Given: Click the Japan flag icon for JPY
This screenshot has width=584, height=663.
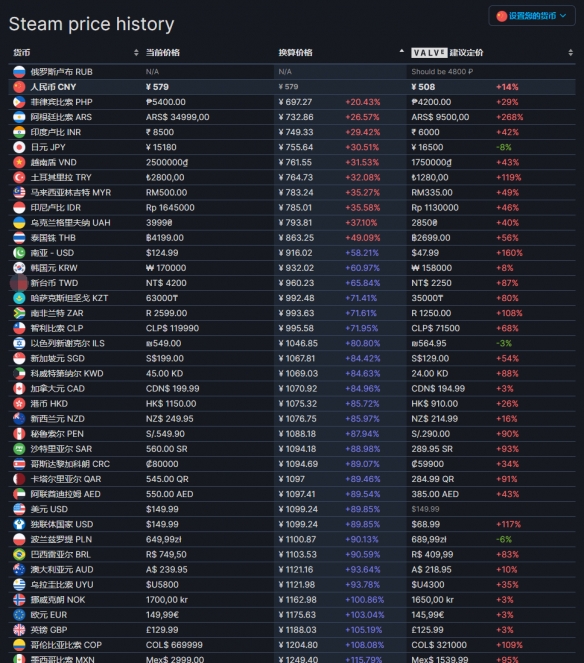Looking at the screenshot, I should coord(19,147).
